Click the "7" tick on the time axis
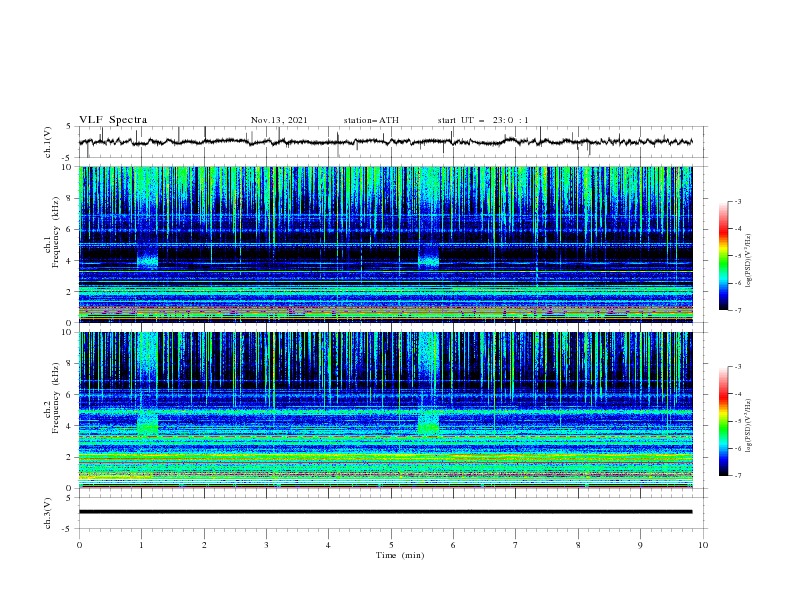This screenshot has width=792, height=612. 516,545
